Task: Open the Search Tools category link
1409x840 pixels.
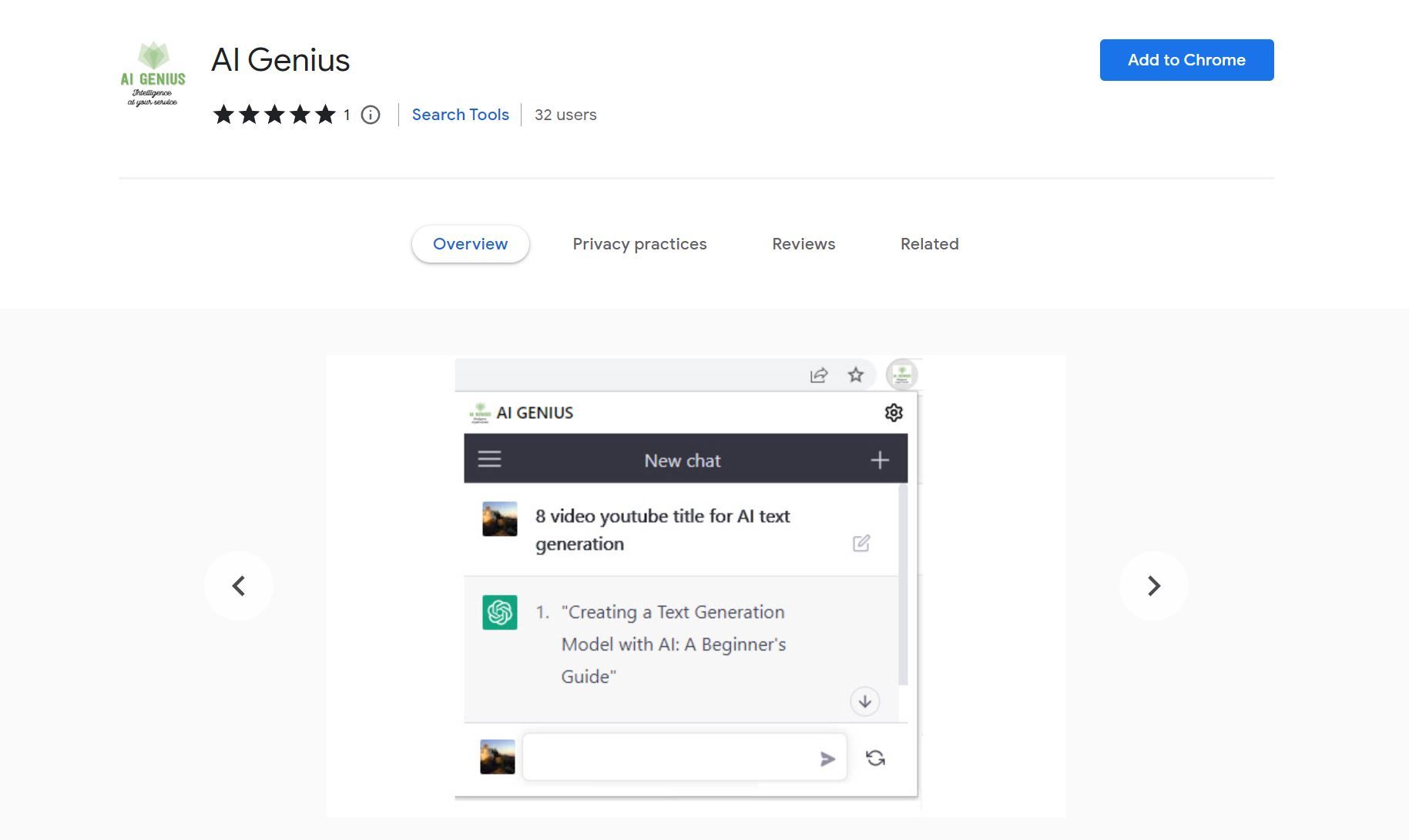Action: [x=460, y=115]
